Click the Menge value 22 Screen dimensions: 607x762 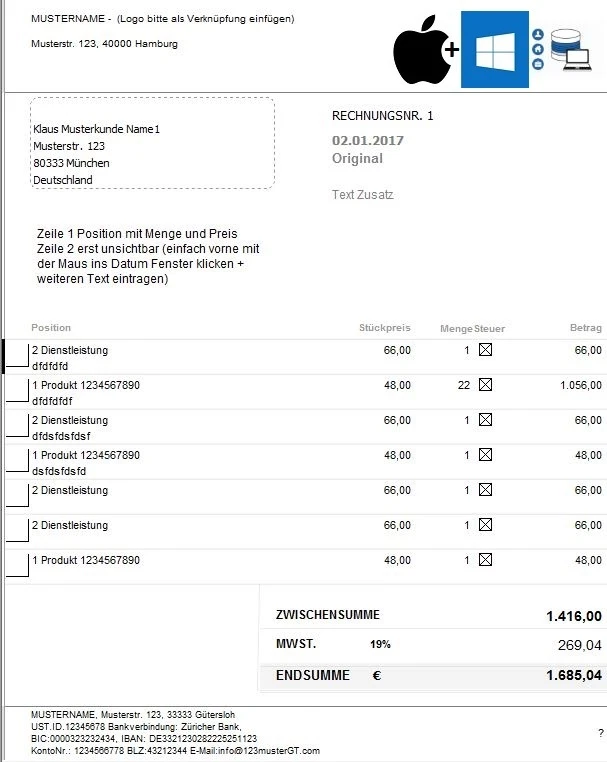click(464, 385)
